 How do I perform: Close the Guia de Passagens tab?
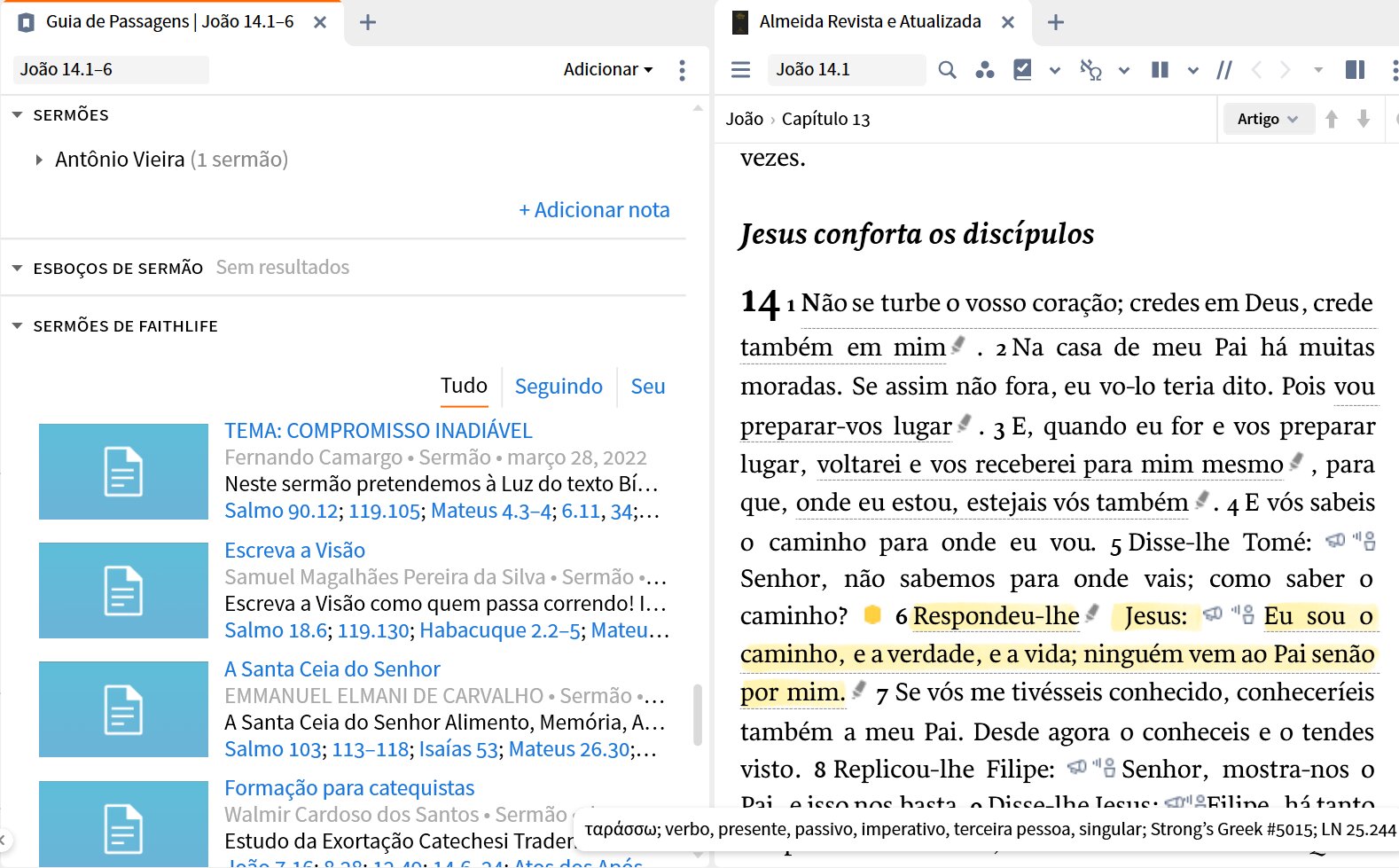(320, 22)
